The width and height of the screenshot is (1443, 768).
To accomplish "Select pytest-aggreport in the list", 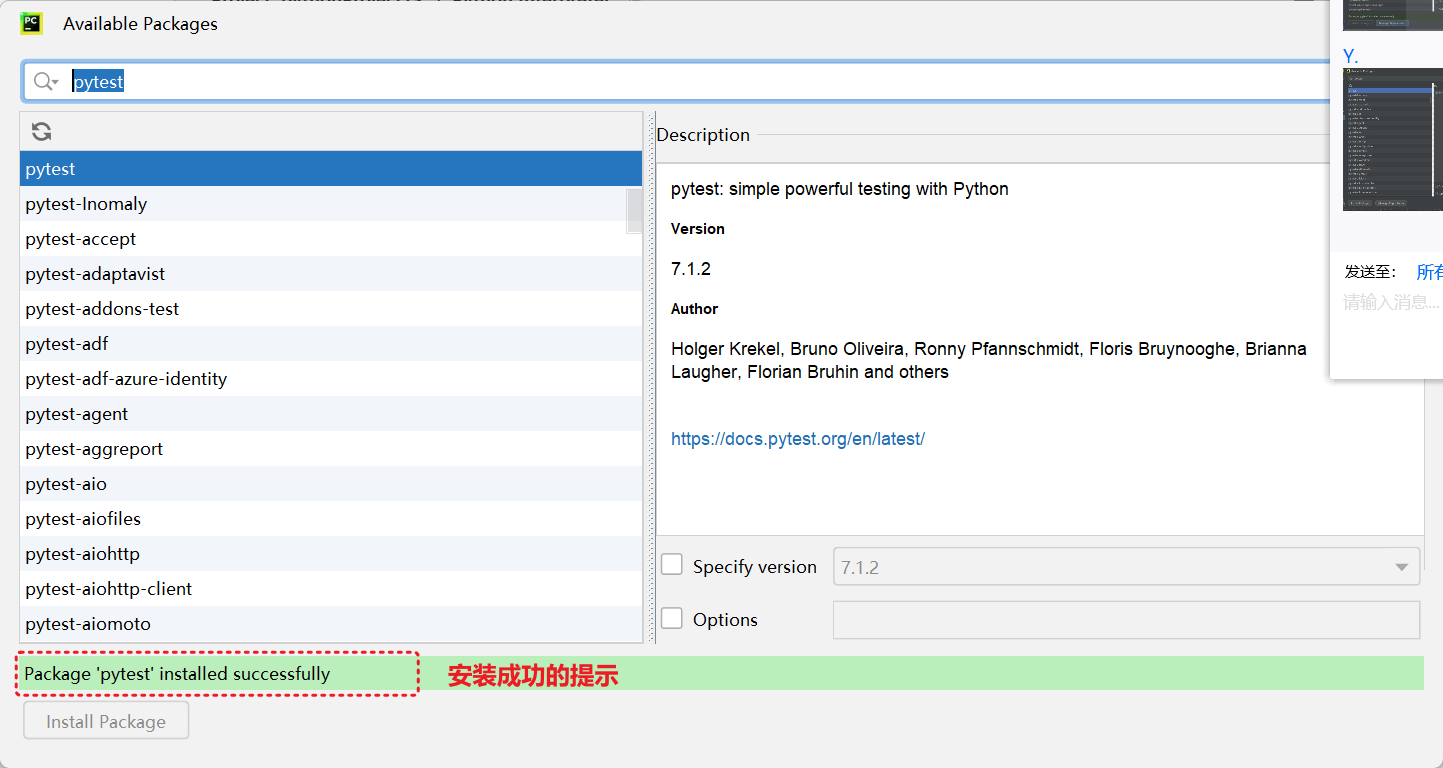I will [x=331, y=449].
